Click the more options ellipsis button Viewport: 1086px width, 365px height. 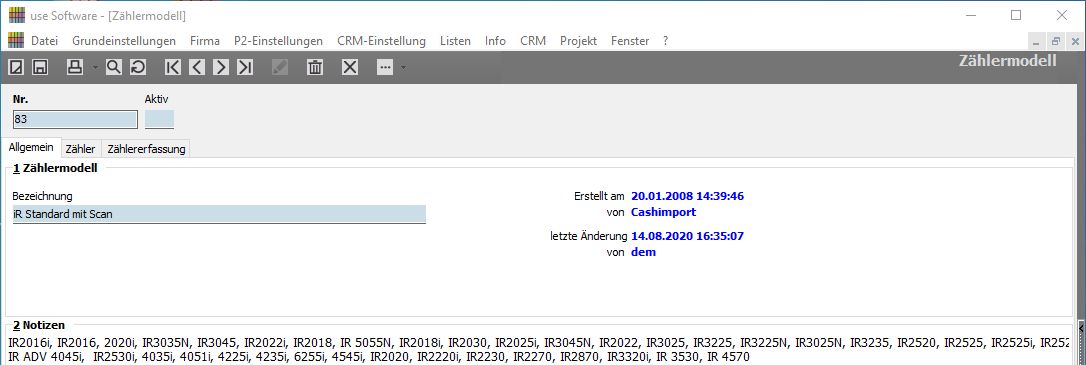(x=385, y=67)
